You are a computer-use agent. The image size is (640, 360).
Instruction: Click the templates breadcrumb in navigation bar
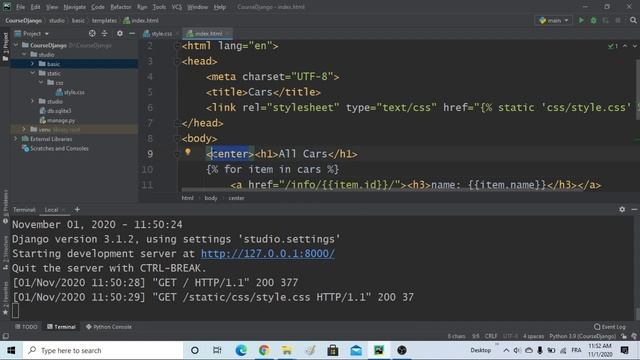[104, 20]
